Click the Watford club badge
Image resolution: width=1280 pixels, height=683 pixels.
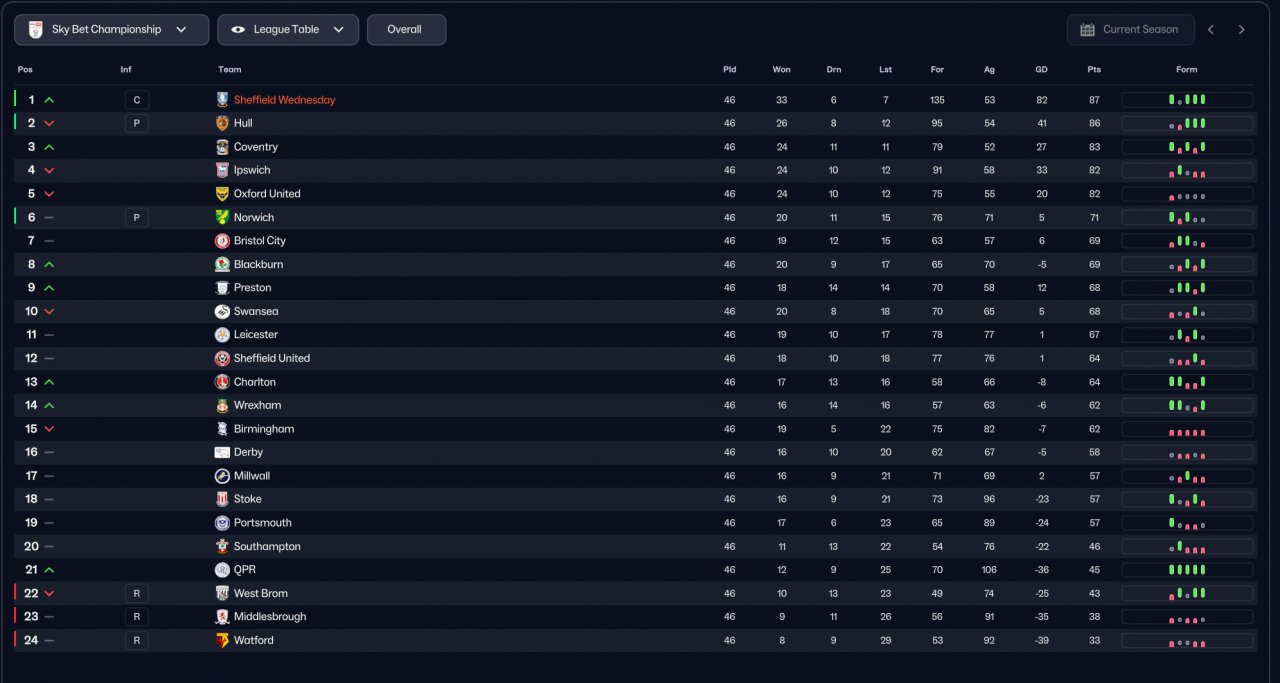pos(222,640)
